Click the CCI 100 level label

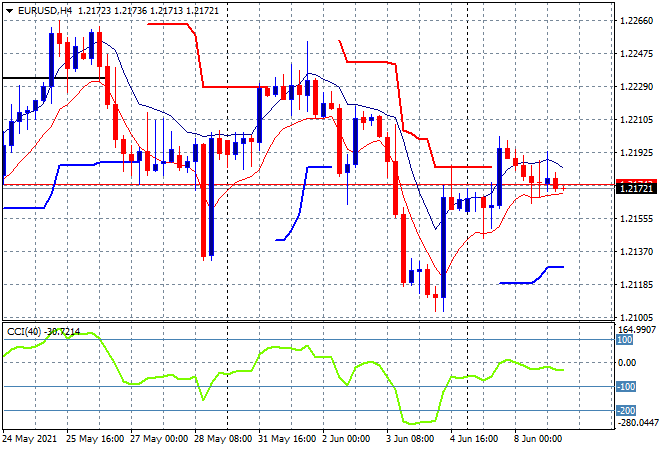(625, 340)
